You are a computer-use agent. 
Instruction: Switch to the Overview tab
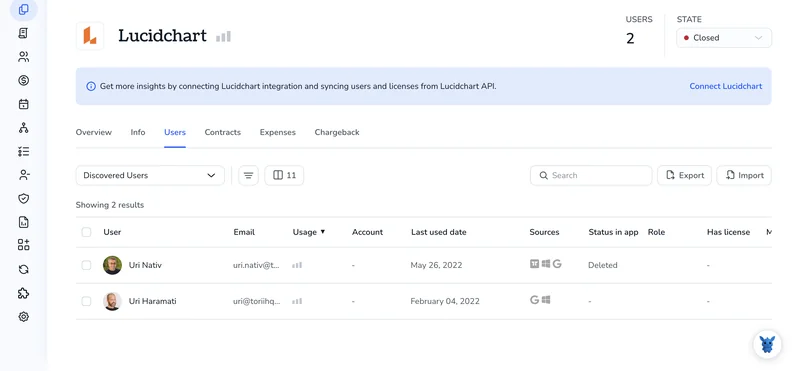(93, 132)
